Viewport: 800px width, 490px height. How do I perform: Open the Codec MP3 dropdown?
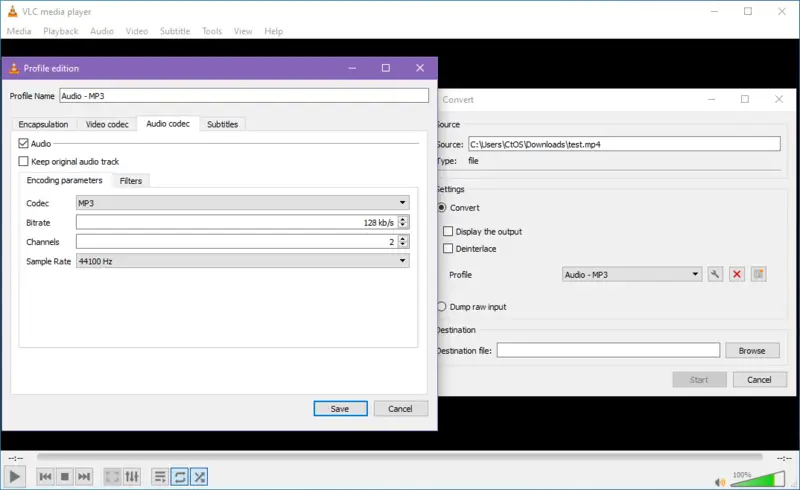pyautogui.click(x=242, y=203)
